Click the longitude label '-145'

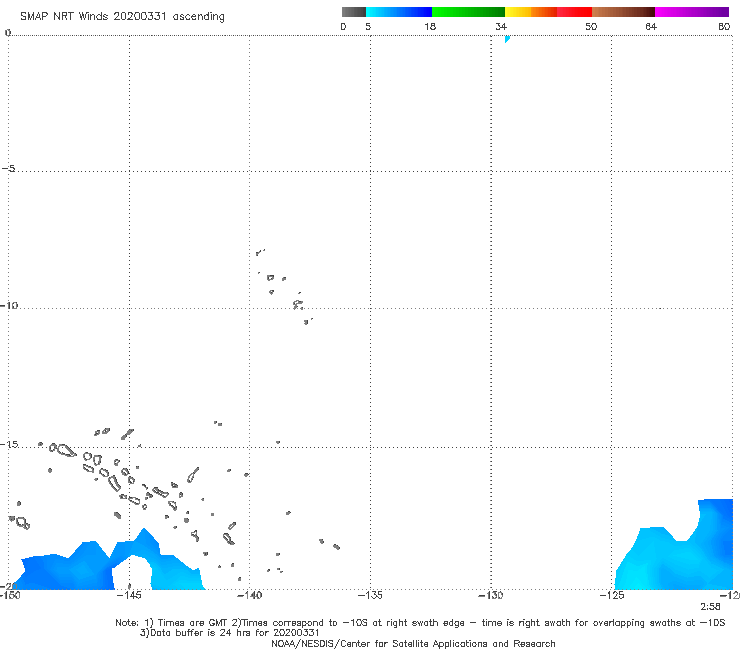[x=128, y=595]
